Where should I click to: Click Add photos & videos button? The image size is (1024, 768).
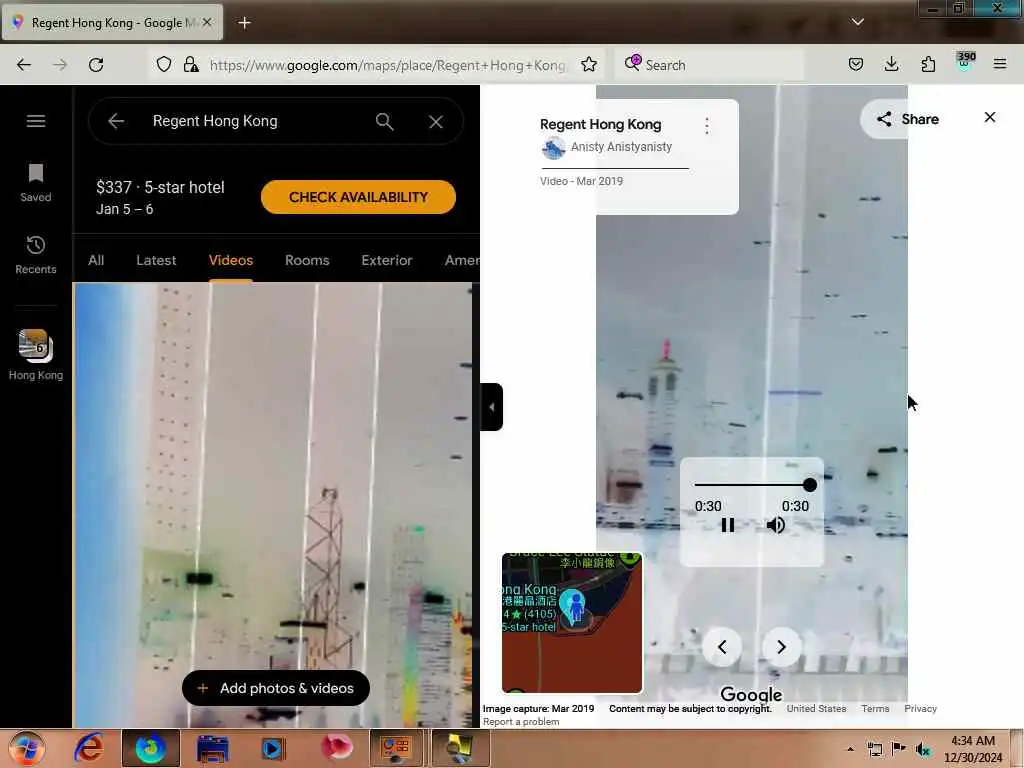click(x=276, y=688)
